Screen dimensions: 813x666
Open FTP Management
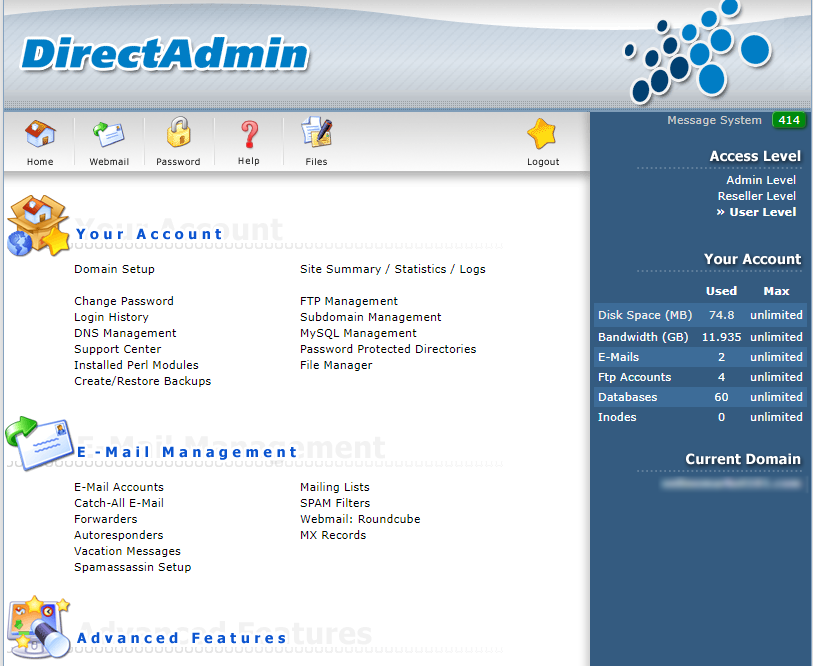tap(349, 301)
